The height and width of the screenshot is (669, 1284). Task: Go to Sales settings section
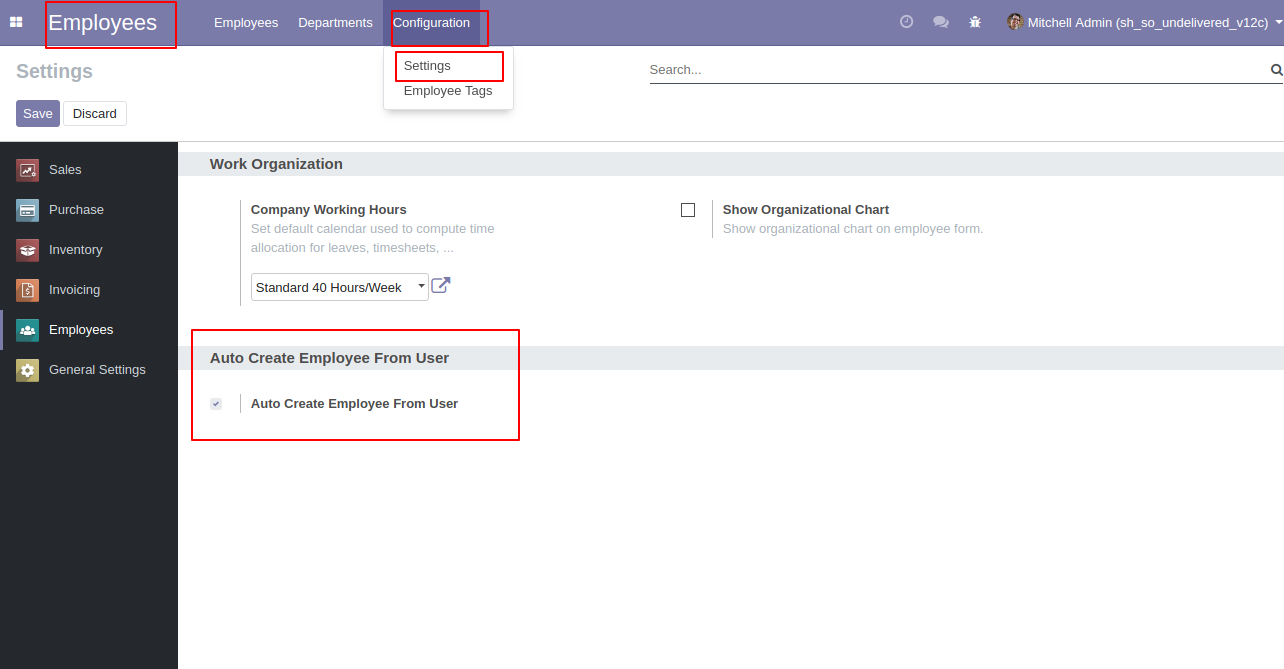[89, 170]
